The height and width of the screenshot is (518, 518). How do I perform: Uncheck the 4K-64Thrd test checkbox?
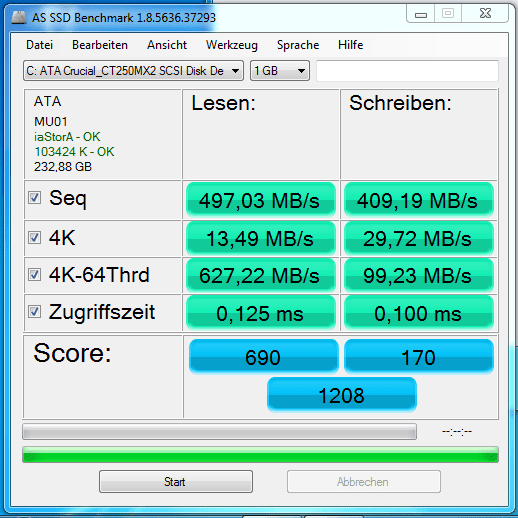(34, 275)
